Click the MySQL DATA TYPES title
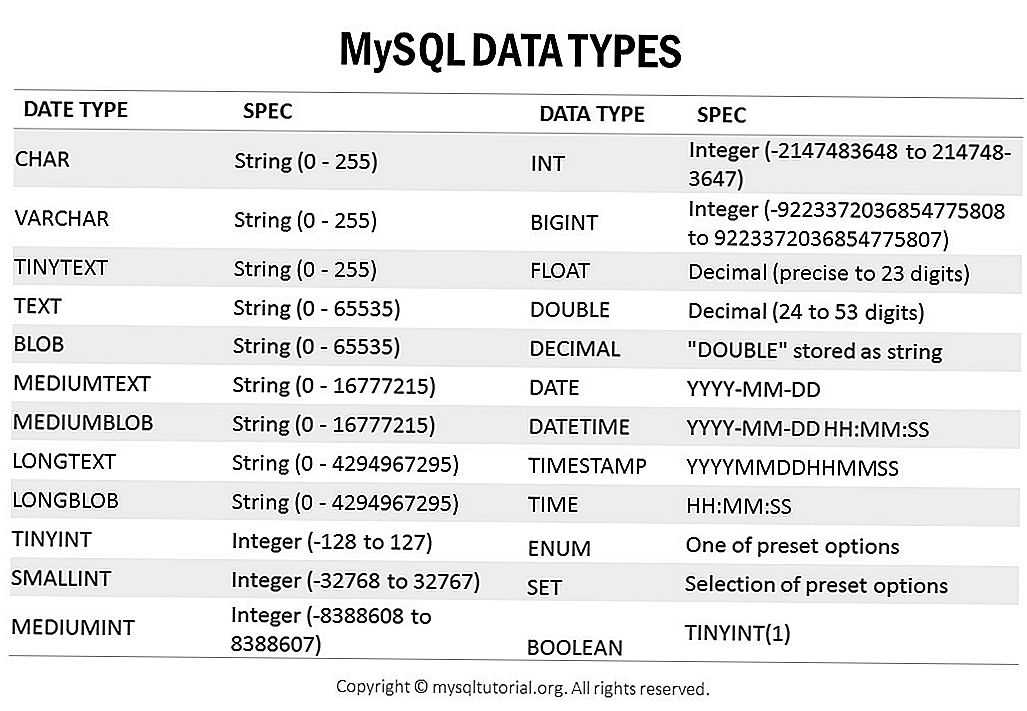Image resolution: width=1027 pixels, height=711 pixels. [510, 51]
